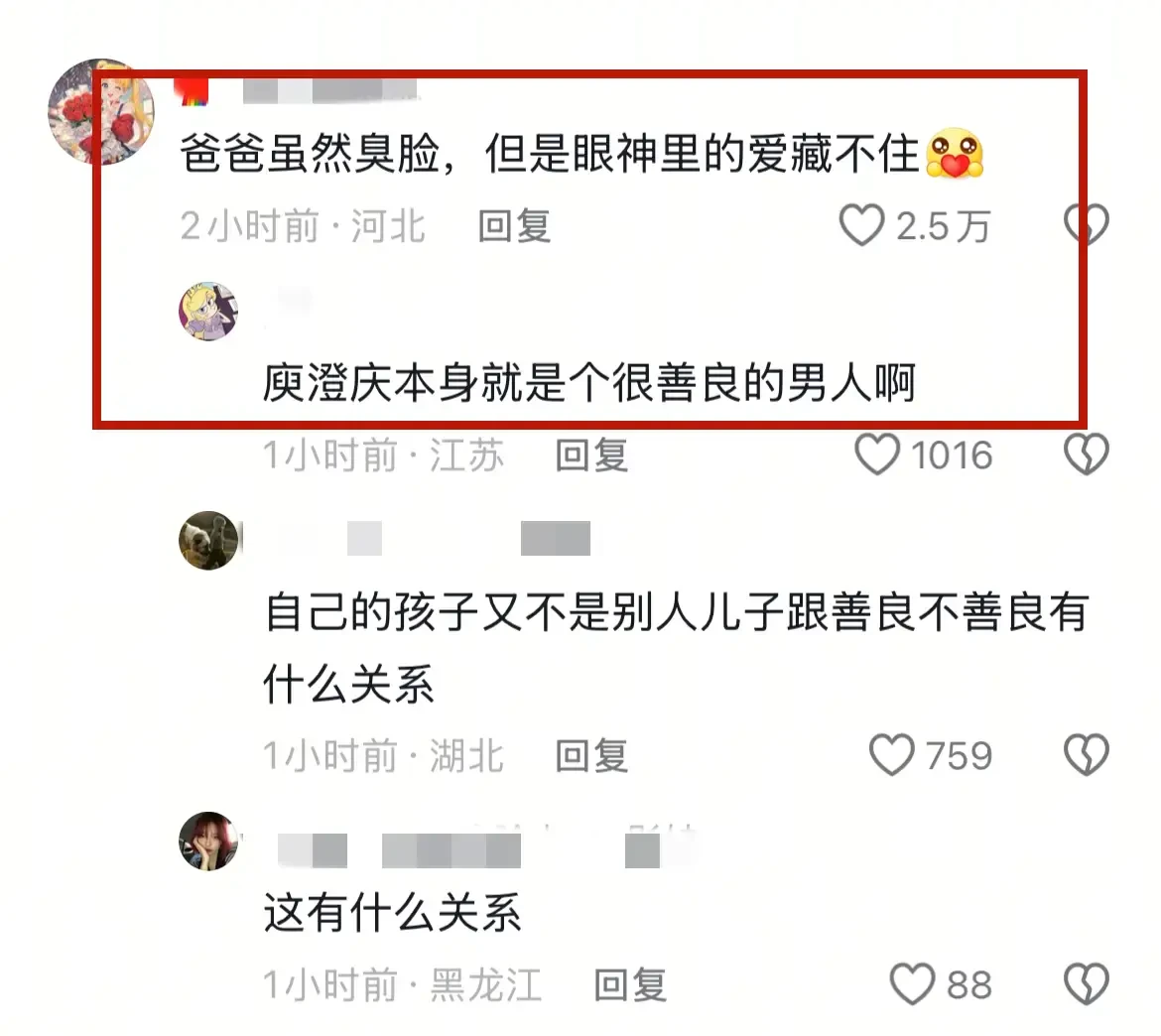This screenshot has width=1161, height=1036.
Task: Open the top commenter's anime girl avatar
Action: [x=100, y=112]
